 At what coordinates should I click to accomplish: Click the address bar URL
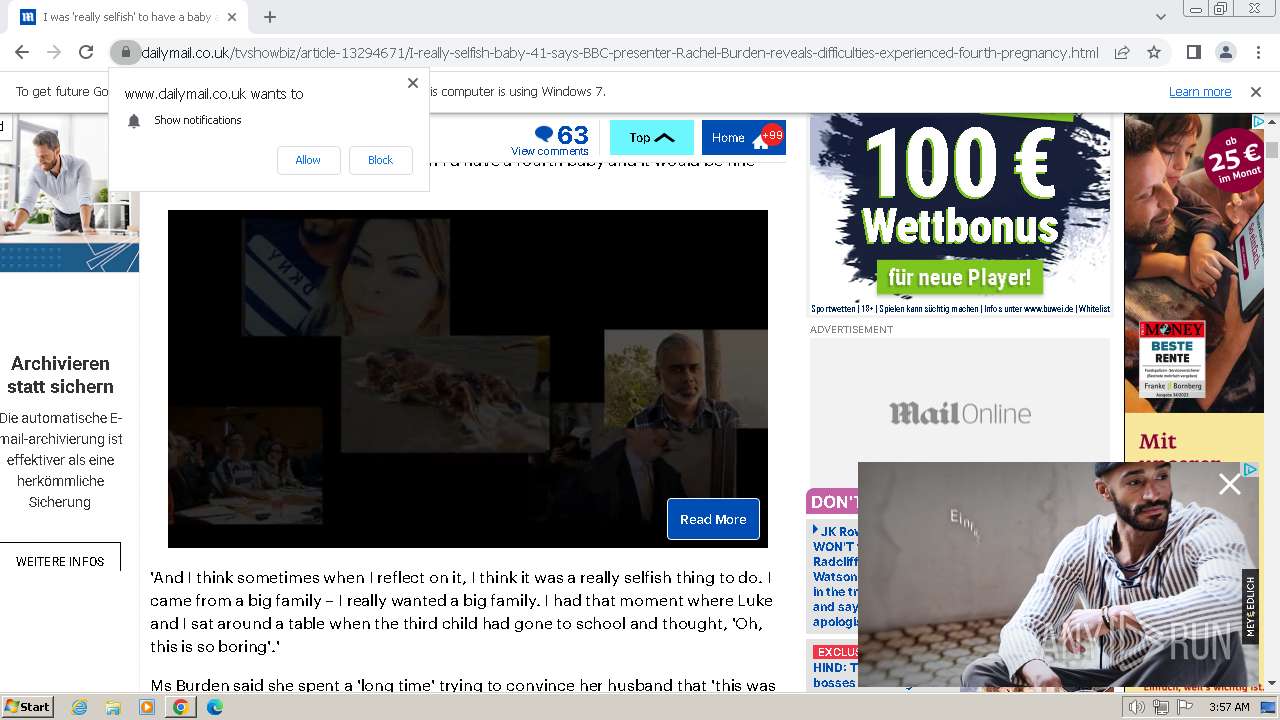[619, 52]
